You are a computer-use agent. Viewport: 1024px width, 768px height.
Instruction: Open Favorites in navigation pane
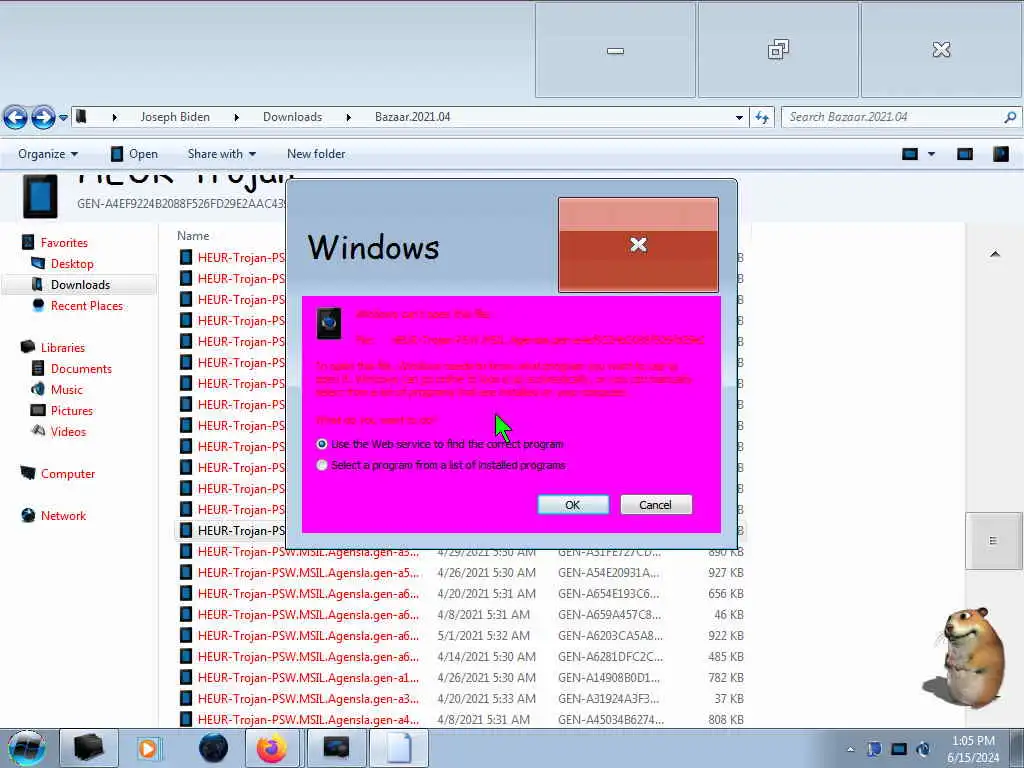64,243
